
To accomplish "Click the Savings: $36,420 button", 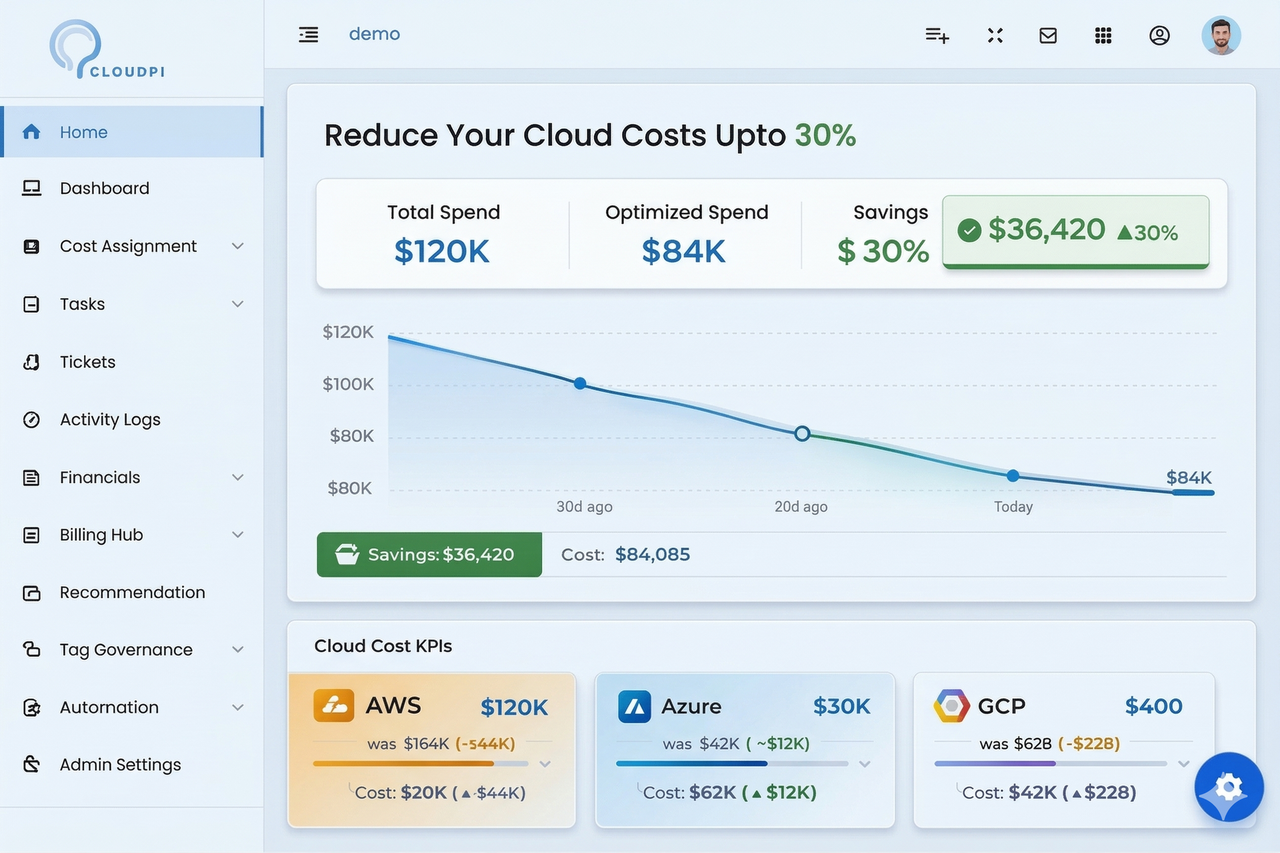I will point(428,554).
